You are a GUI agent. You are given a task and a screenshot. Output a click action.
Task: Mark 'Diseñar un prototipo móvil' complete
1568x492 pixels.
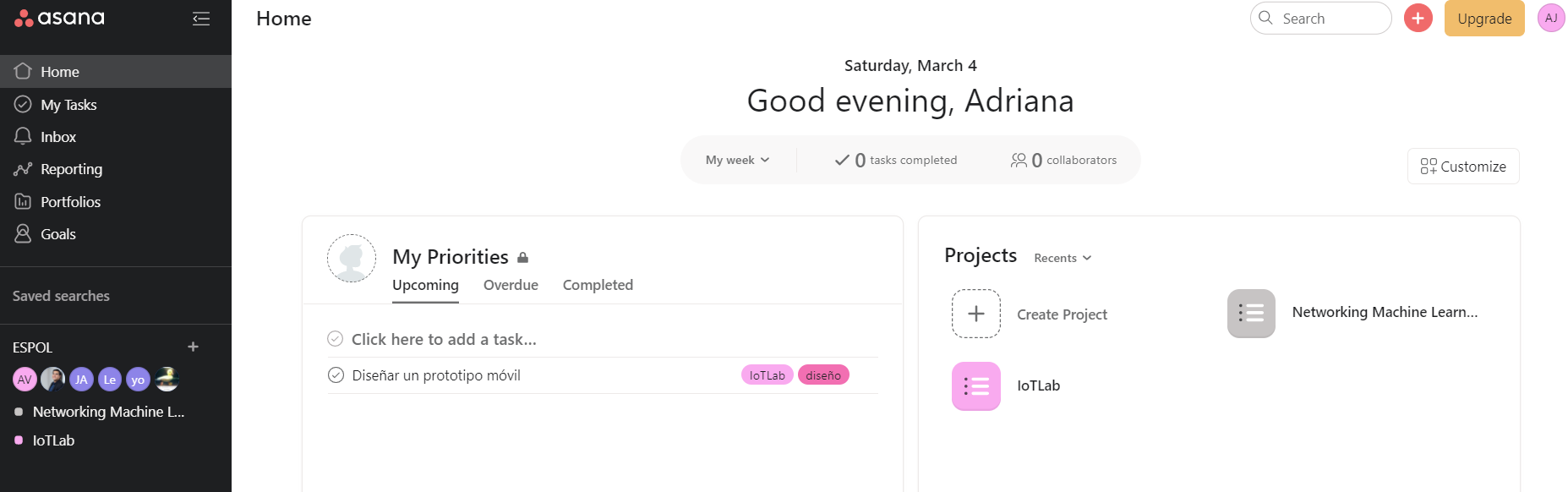coord(336,375)
